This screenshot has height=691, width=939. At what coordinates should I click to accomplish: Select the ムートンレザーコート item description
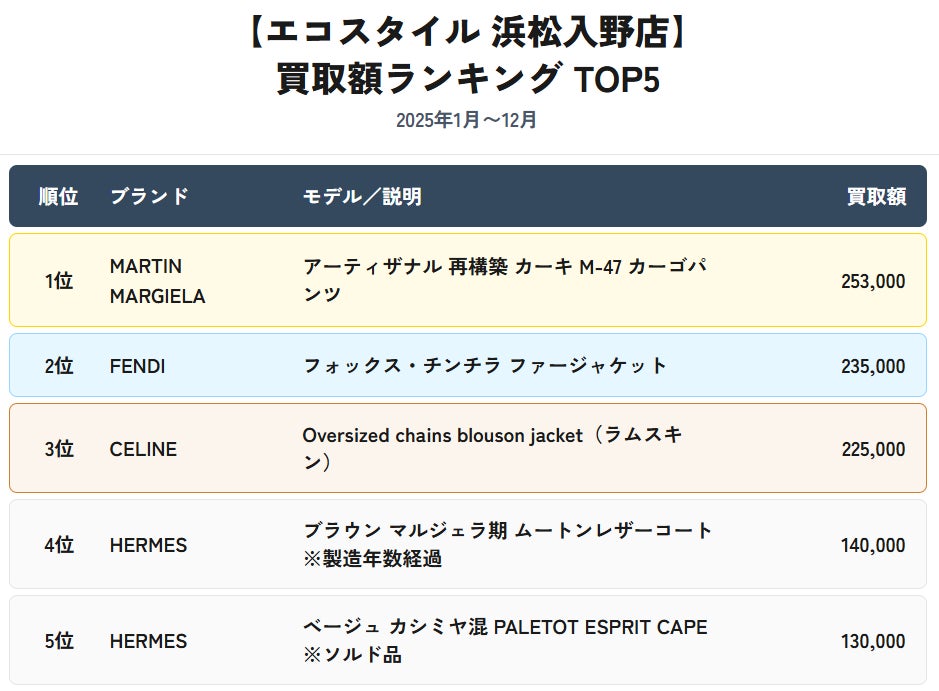point(508,531)
